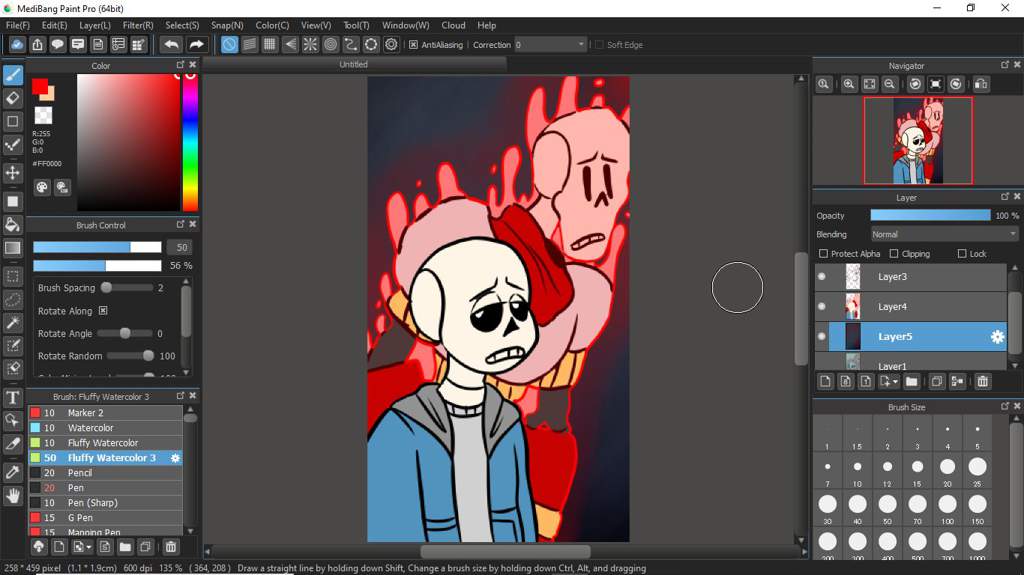The image size is (1024, 575).
Task: Click the Undo arrow in toolbar
Action: coord(171,44)
